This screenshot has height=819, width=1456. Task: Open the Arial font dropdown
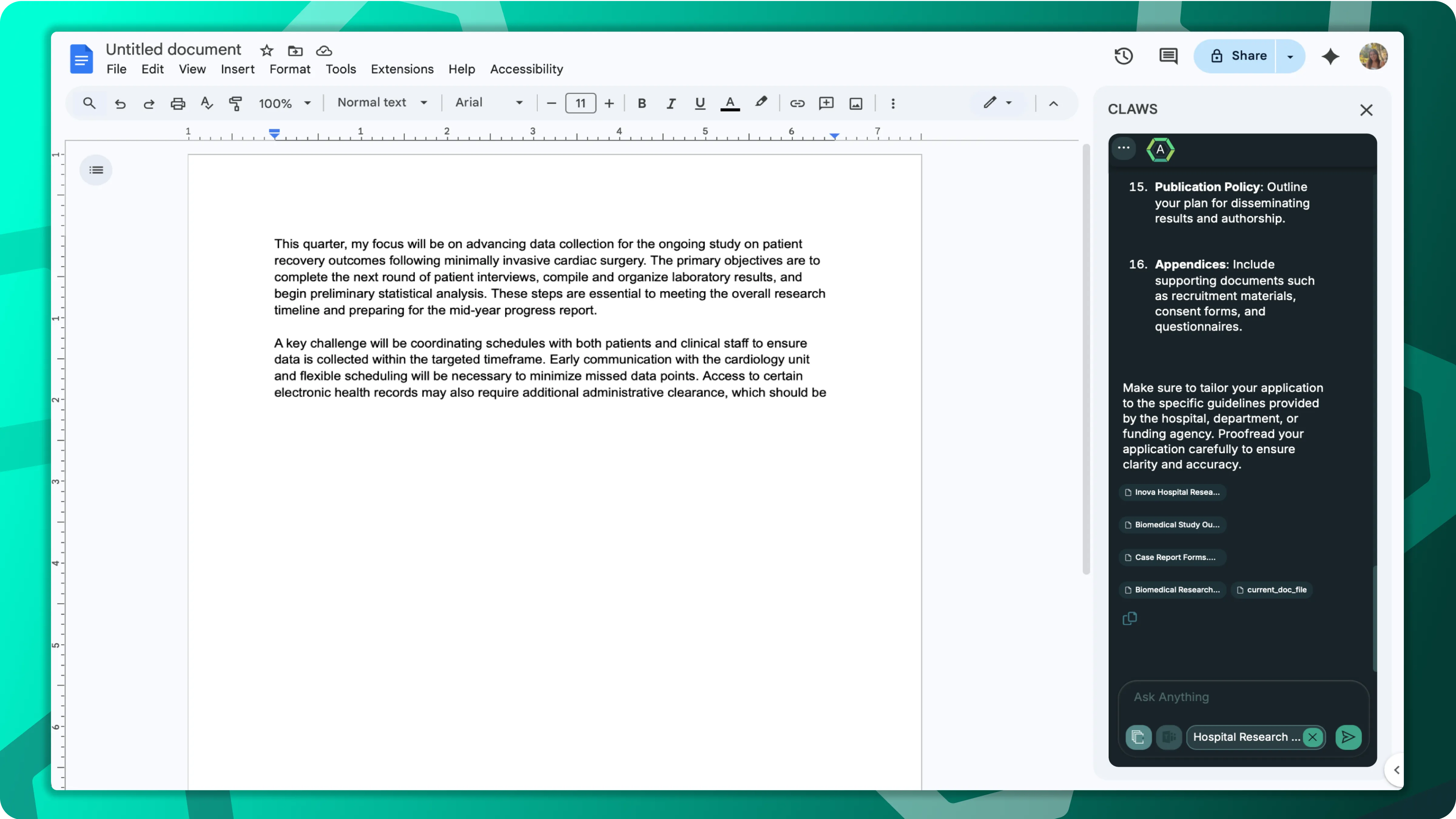pyautogui.click(x=489, y=103)
